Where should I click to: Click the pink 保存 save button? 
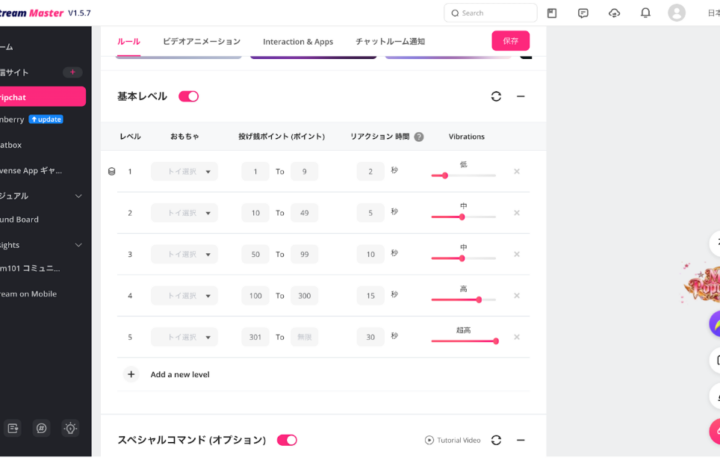pos(510,41)
